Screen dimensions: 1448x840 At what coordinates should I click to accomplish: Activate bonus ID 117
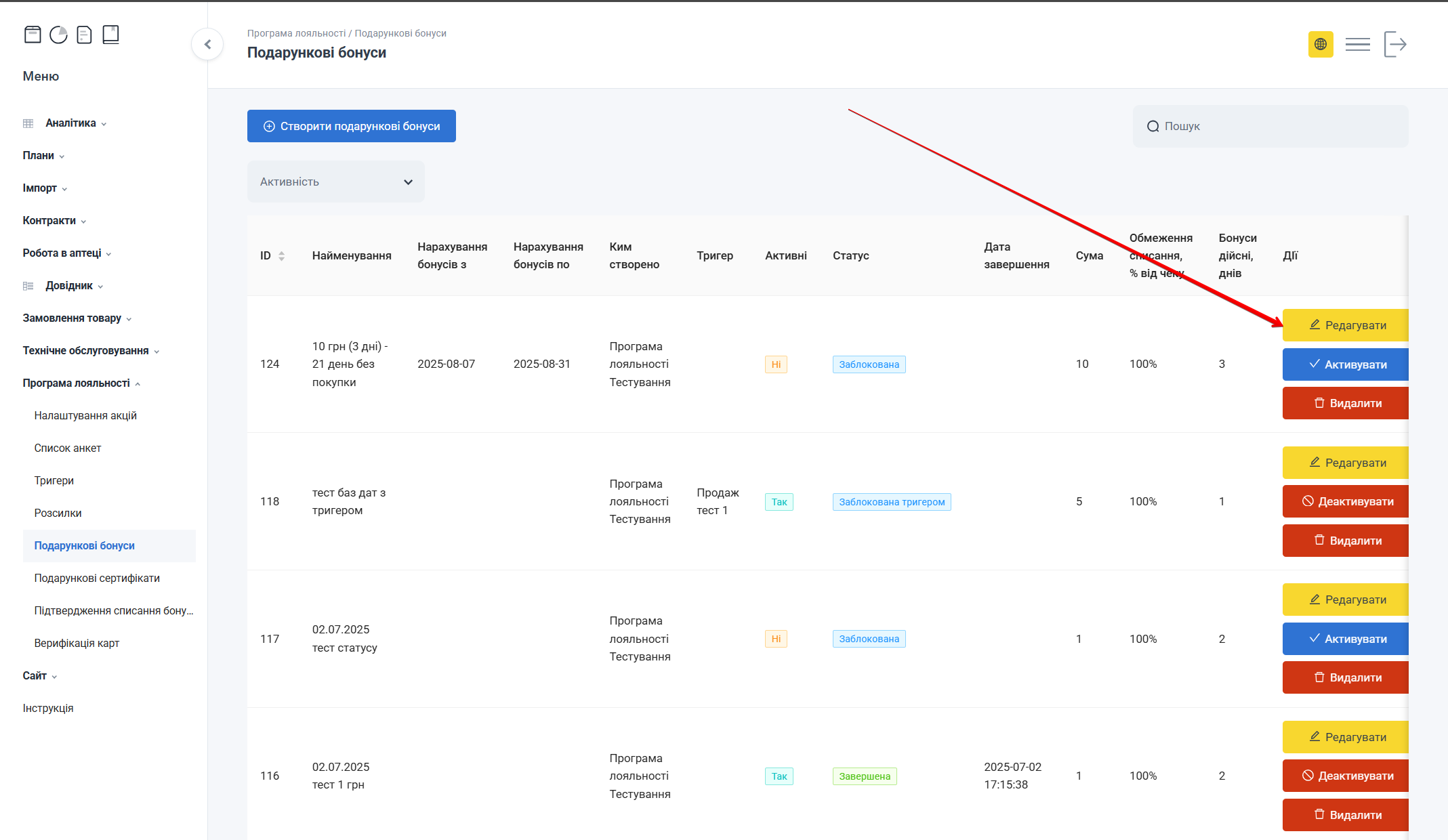click(1346, 639)
